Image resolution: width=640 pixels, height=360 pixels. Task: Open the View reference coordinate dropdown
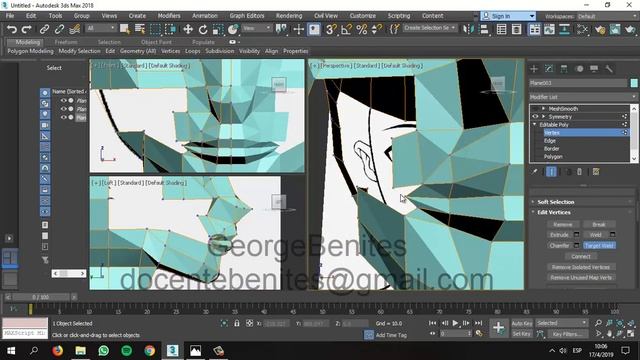(257, 28)
